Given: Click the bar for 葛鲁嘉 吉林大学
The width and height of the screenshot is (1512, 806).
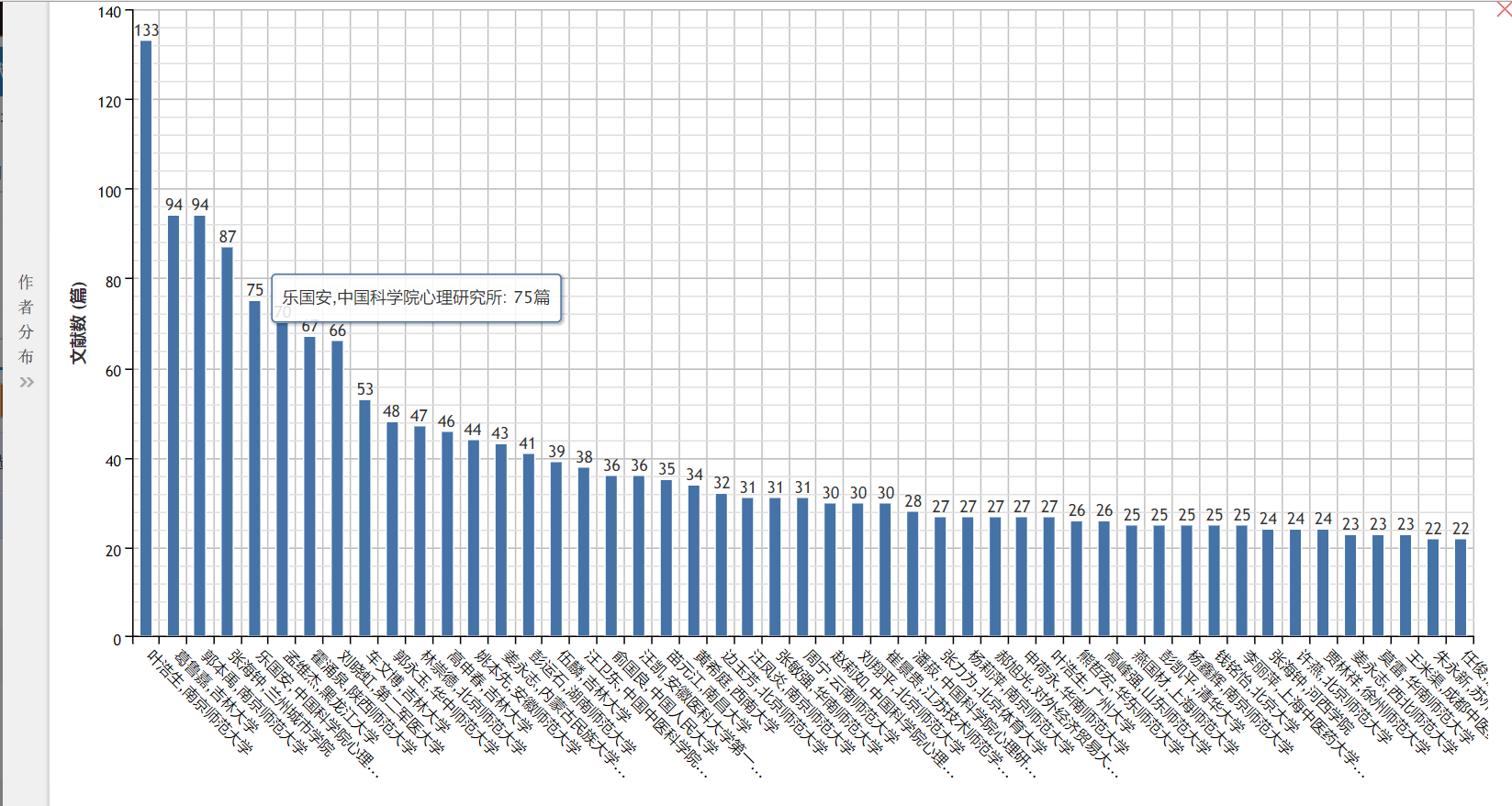Looking at the screenshot, I should coord(174,426).
